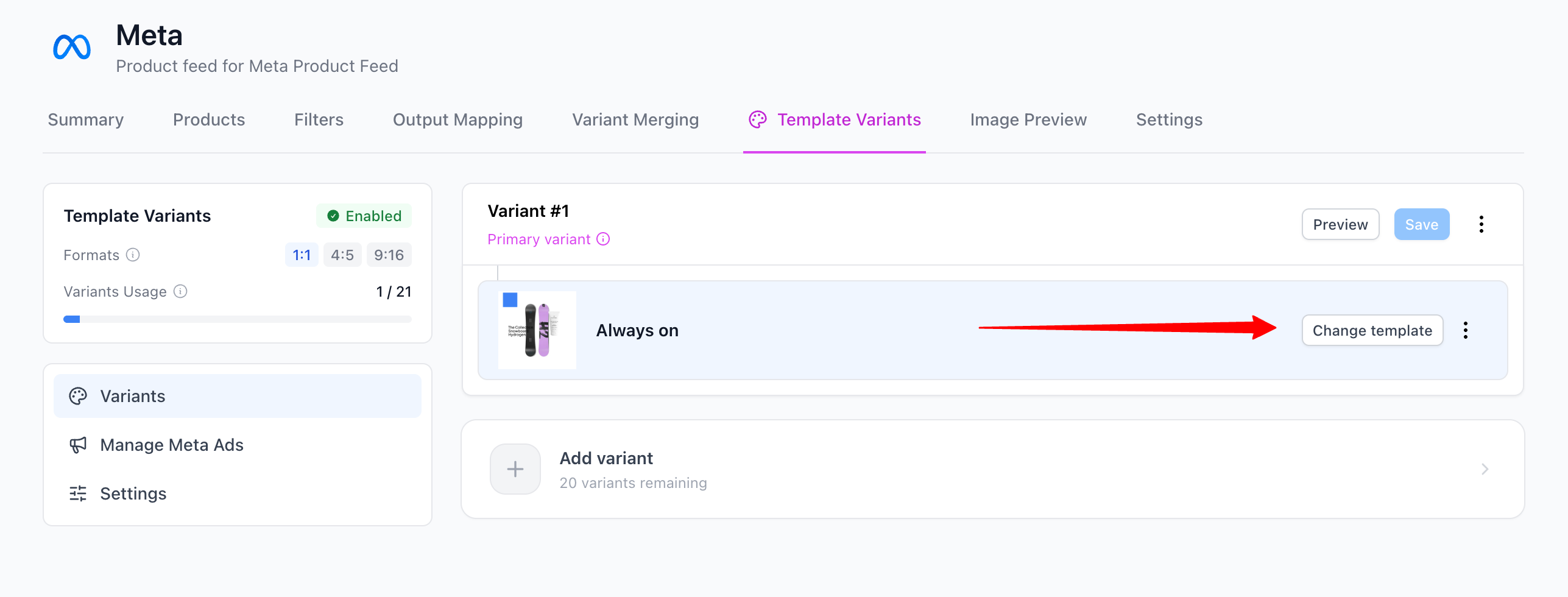Screen dimensions: 1568x597
Task: Expand Add variant using the chevron arrow
Action: tap(1485, 469)
